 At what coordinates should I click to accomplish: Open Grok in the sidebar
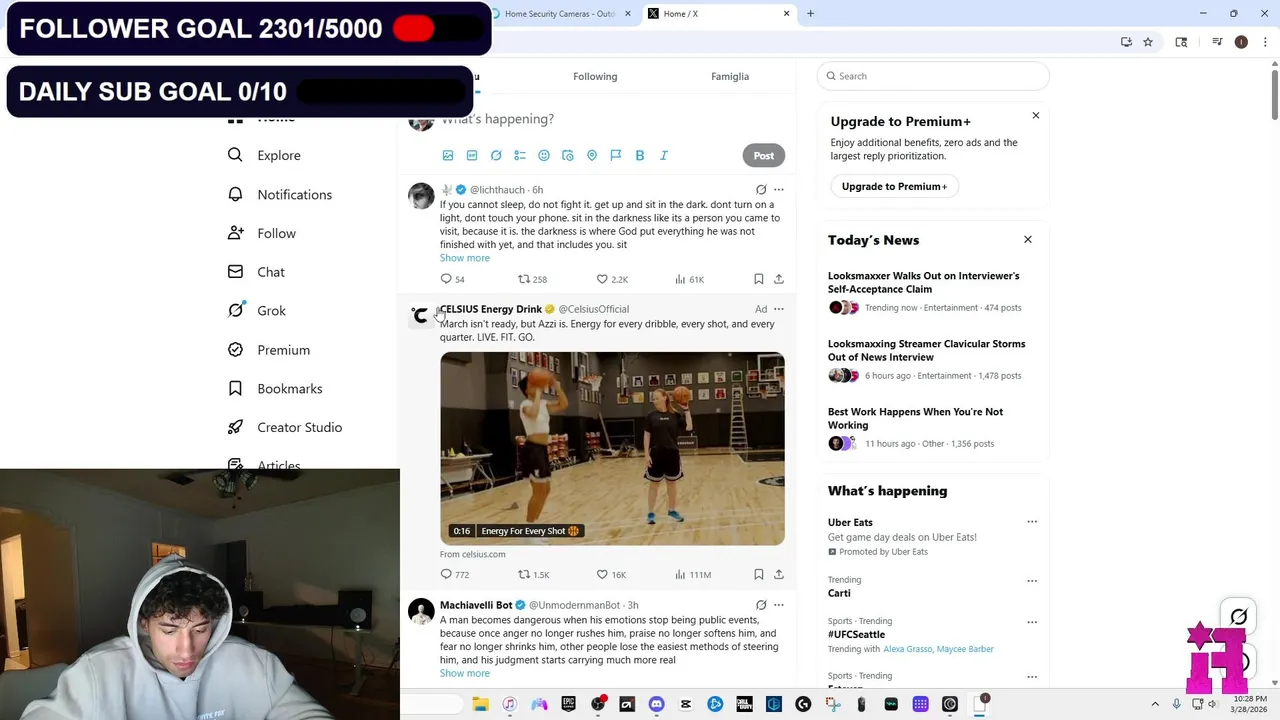pyautogui.click(x=257, y=311)
